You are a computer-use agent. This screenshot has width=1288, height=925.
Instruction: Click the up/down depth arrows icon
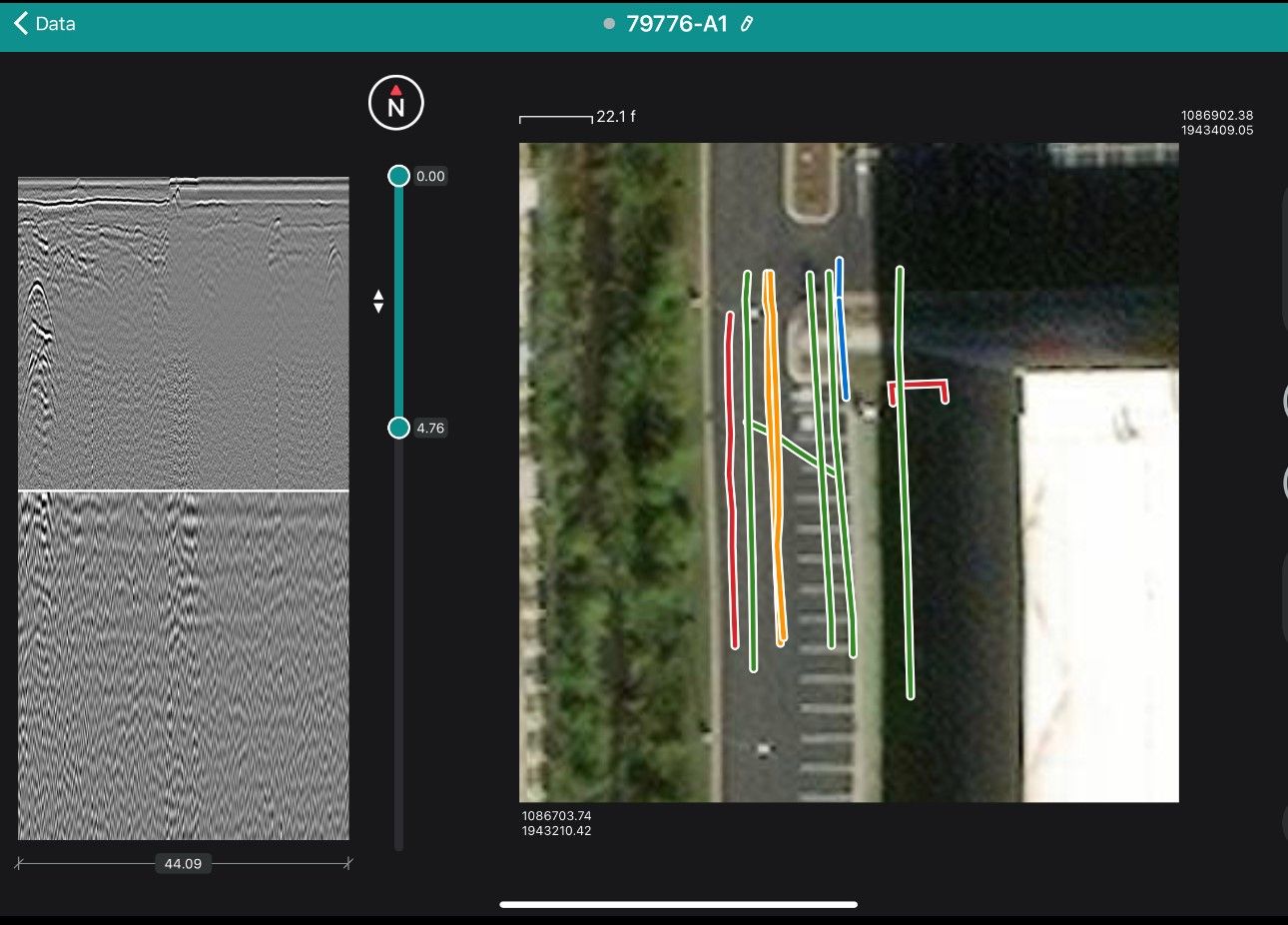(378, 301)
